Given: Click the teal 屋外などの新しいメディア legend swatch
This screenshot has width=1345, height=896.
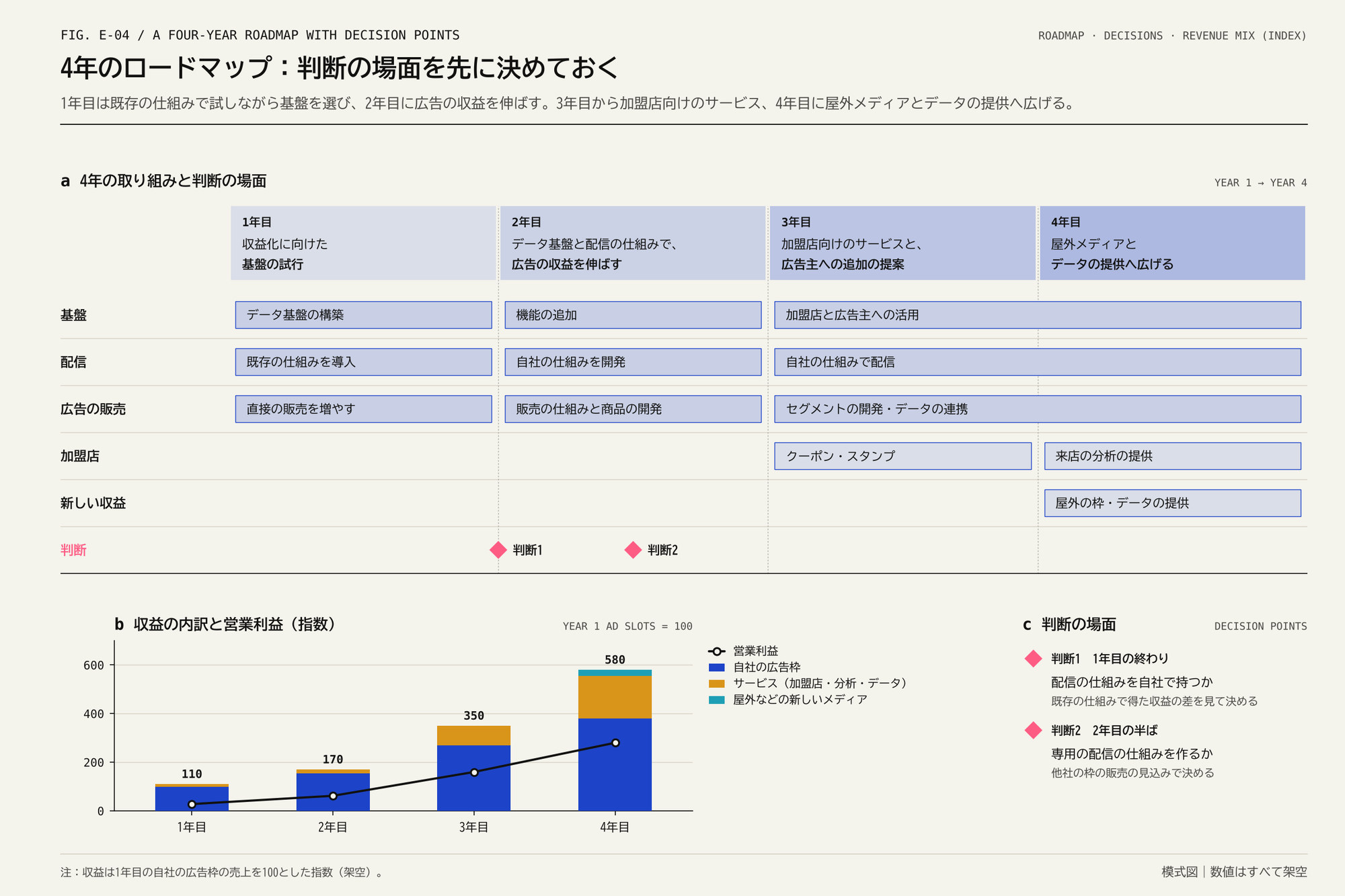Looking at the screenshot, I should click(717, 700).
